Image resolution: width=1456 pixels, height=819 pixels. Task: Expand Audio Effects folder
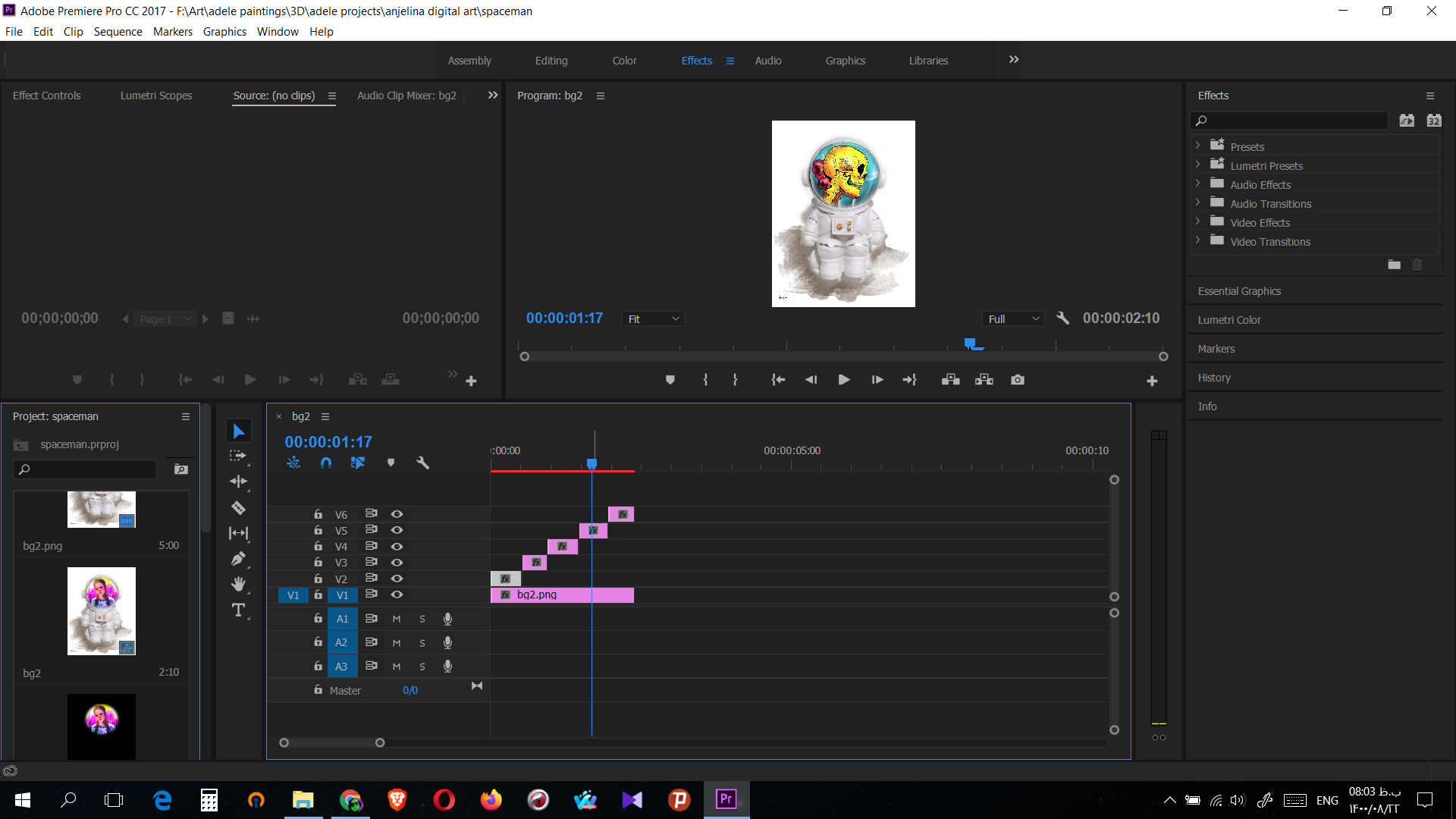1197,184
